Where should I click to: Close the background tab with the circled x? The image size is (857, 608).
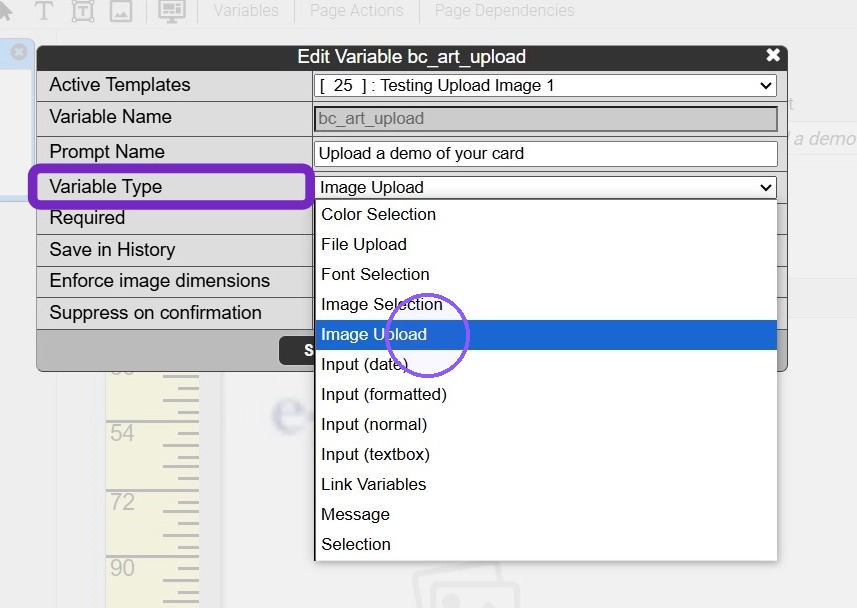coord(19,52)
